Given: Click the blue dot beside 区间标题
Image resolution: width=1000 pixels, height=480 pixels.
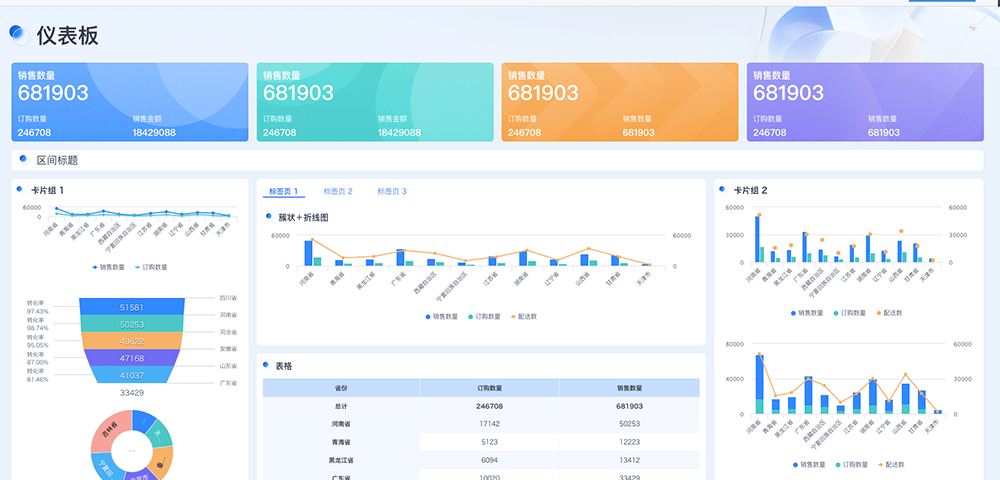Looking at the screenshot, I should 23,159.
